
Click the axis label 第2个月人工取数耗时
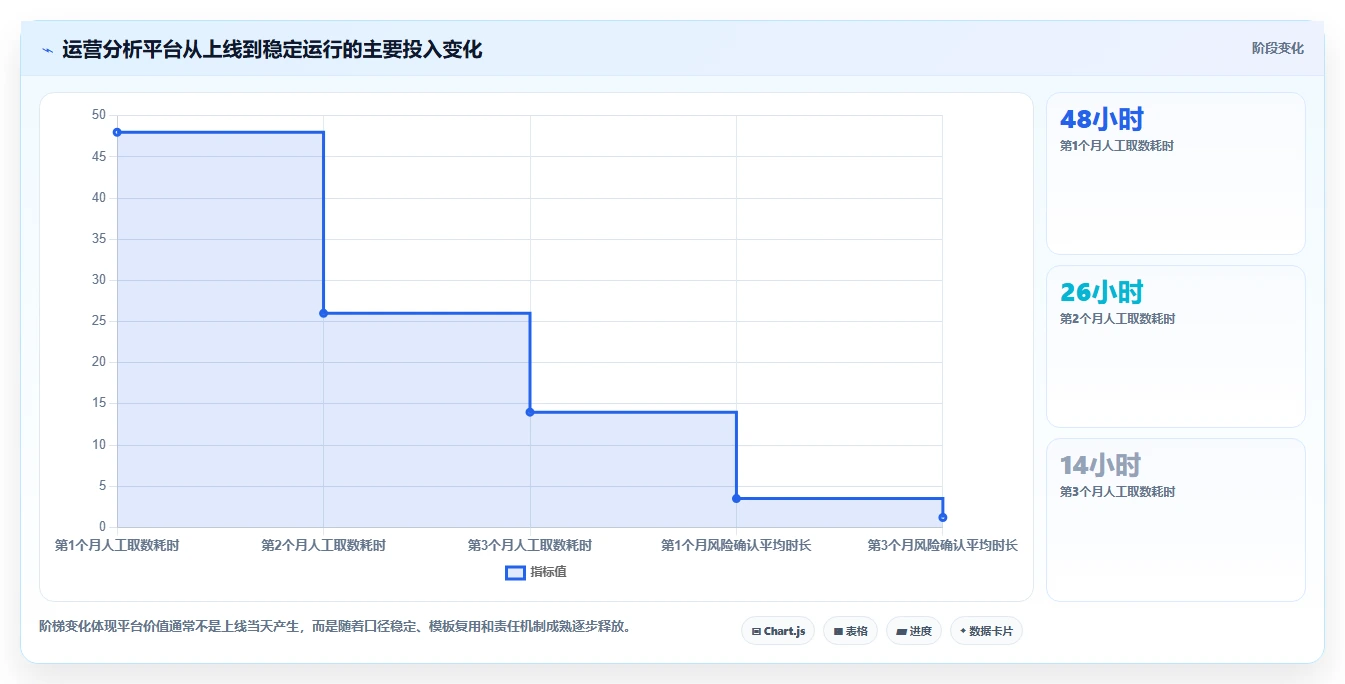tap(323, 545)
